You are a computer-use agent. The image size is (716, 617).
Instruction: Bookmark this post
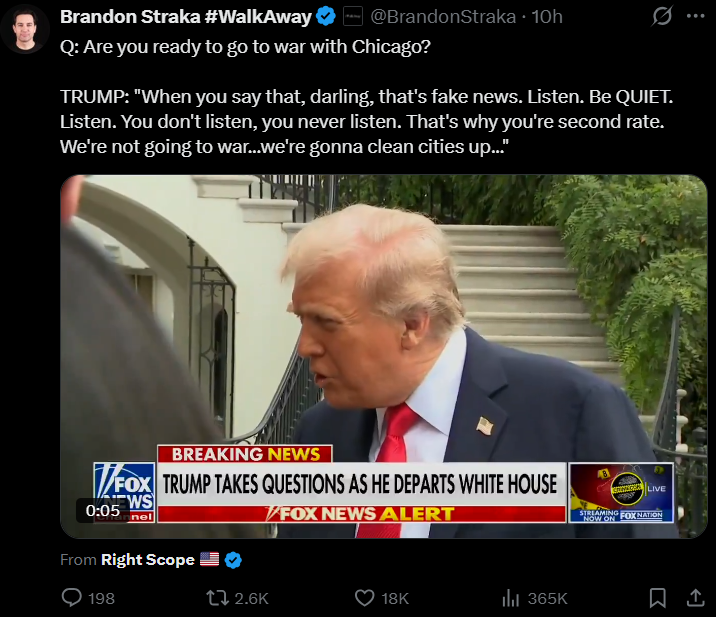click(658, 598)
